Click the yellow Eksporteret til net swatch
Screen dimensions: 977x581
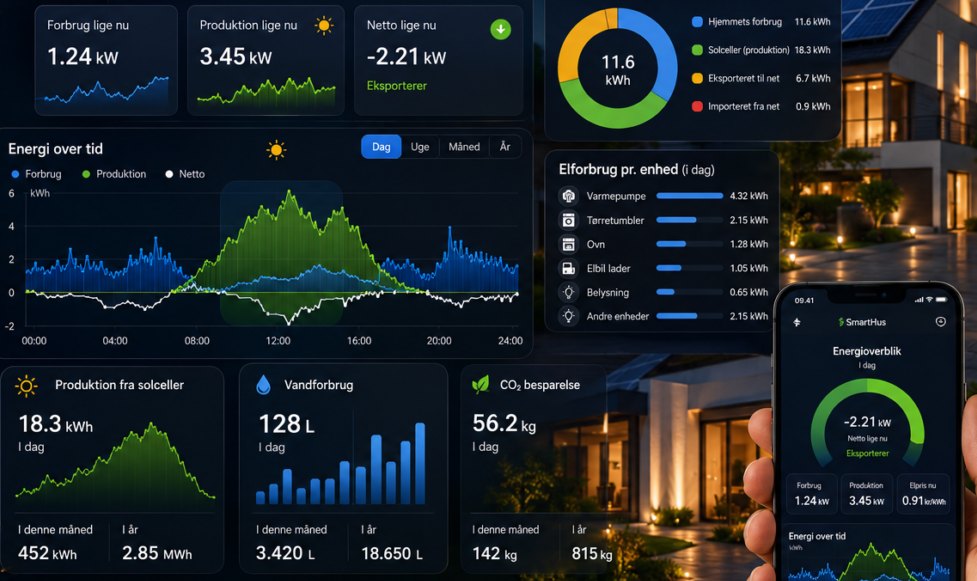coord(697,79)
